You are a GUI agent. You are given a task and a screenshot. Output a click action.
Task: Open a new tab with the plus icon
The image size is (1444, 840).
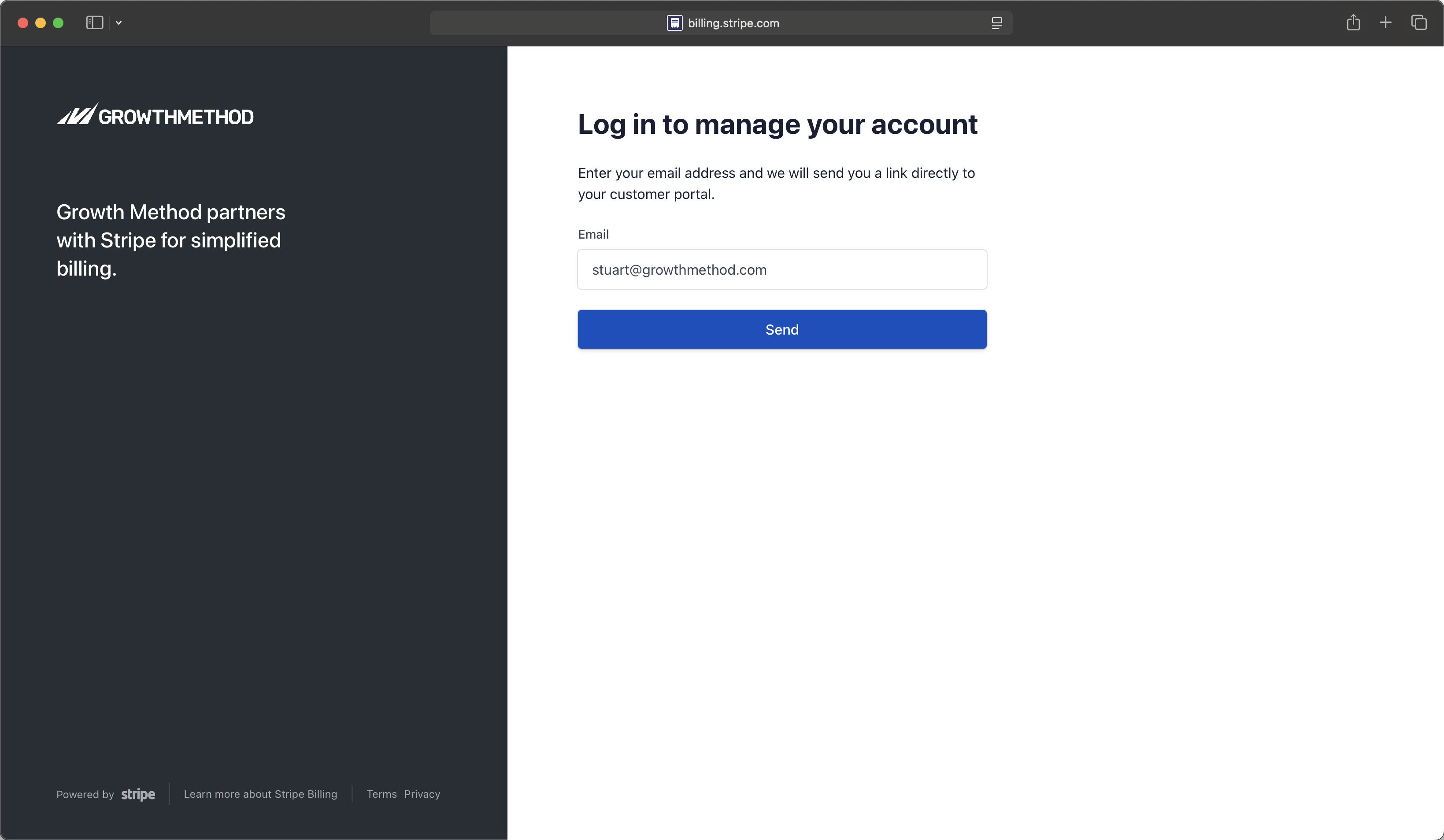click(1385, 23)
